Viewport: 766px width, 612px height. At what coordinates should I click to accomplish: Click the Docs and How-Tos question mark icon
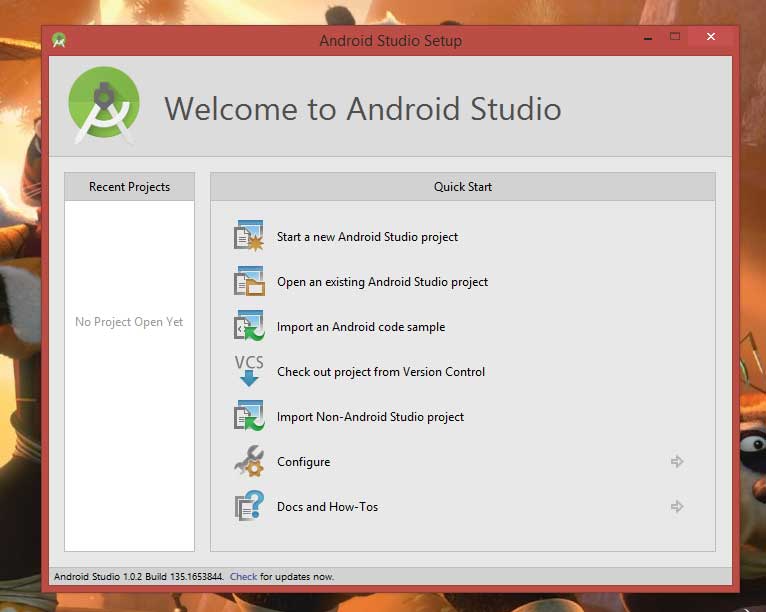[x=249, y=506]
